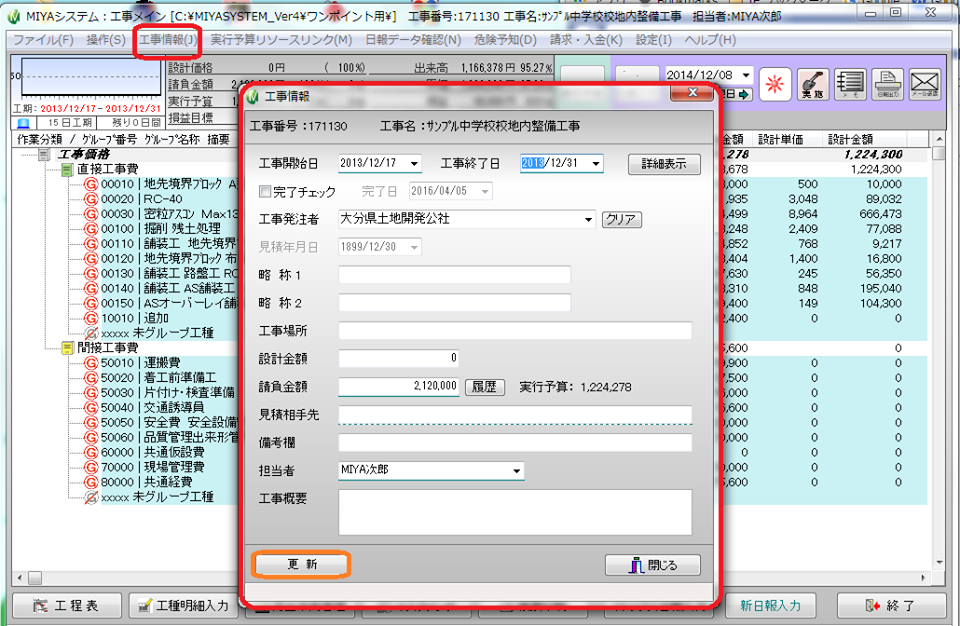Expand the 工事発注者 combo box
The width and height of the screenshot is (960, 626).
click(x=588, y=219)
